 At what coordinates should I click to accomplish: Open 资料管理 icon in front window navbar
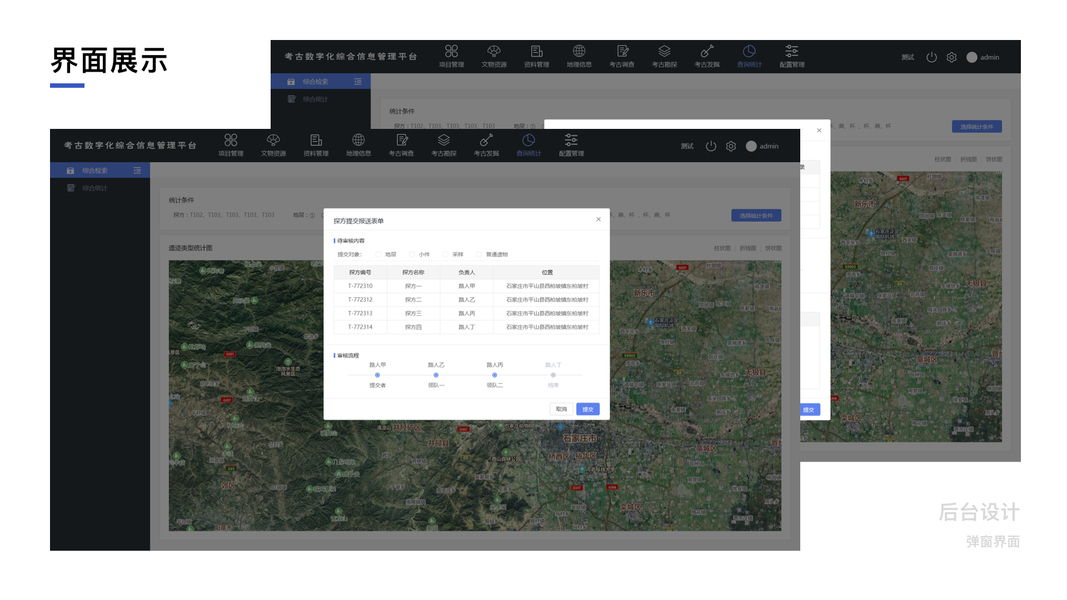pos(316,140)
